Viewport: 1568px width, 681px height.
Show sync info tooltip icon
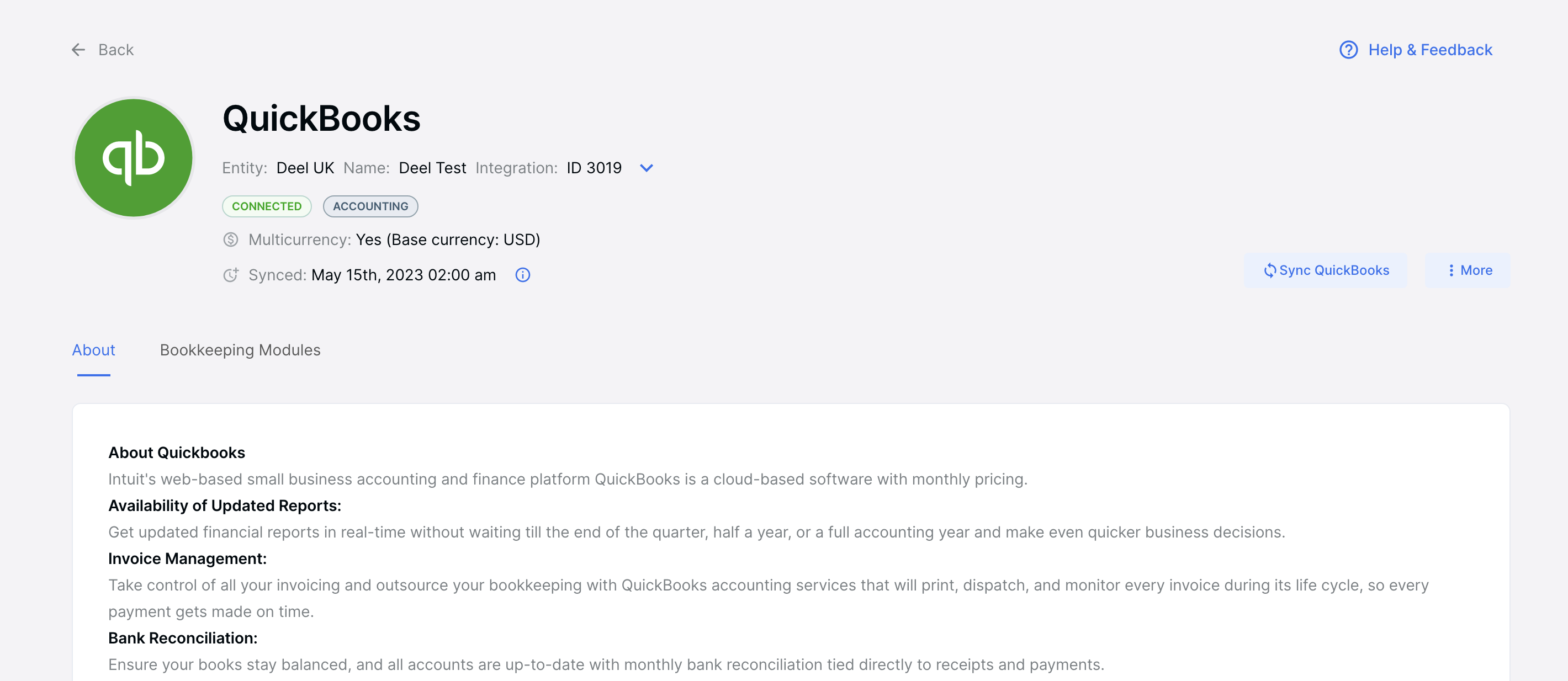tap(522, 275)
